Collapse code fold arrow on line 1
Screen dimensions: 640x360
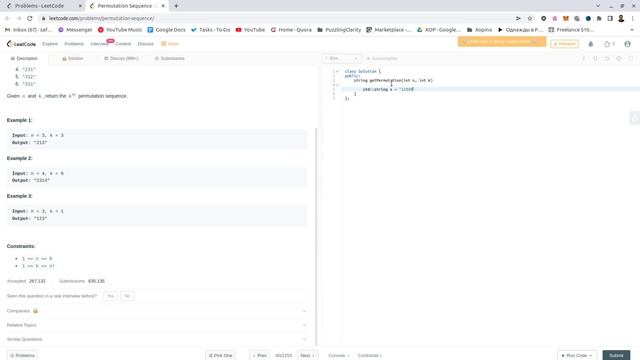pos(337,71)
